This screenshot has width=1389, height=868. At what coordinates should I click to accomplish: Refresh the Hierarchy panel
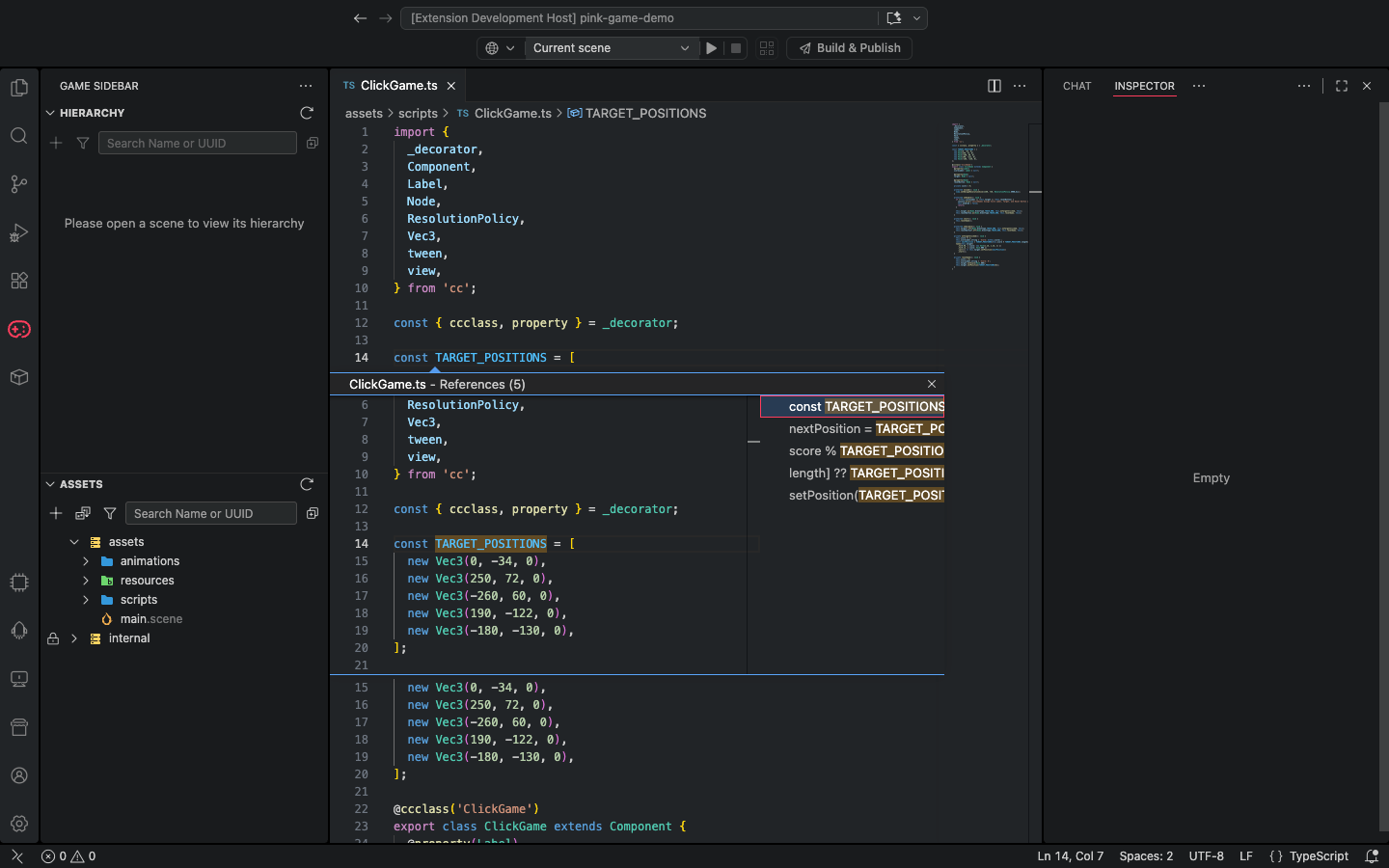307,113
